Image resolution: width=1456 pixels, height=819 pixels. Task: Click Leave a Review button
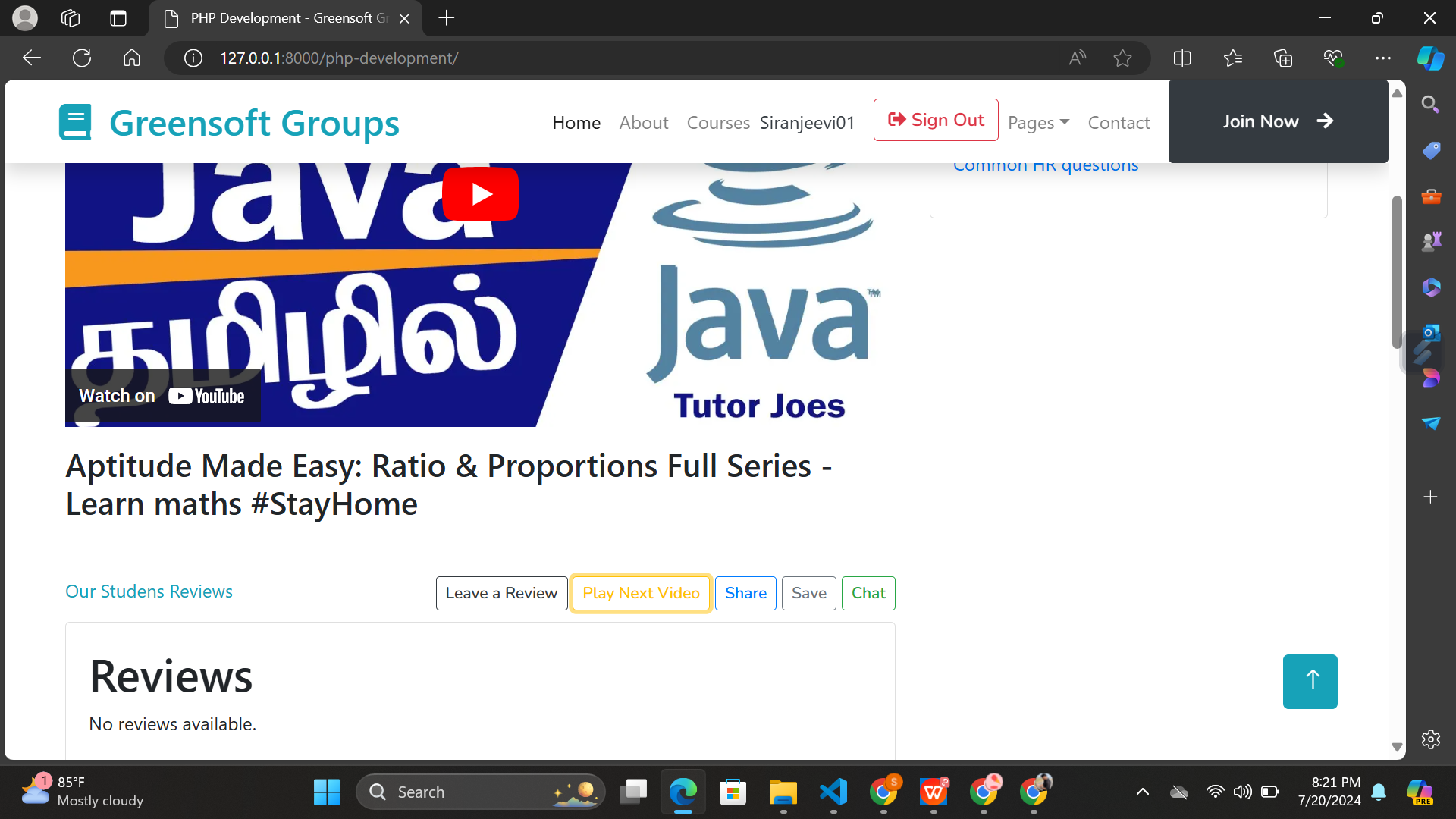501,593
